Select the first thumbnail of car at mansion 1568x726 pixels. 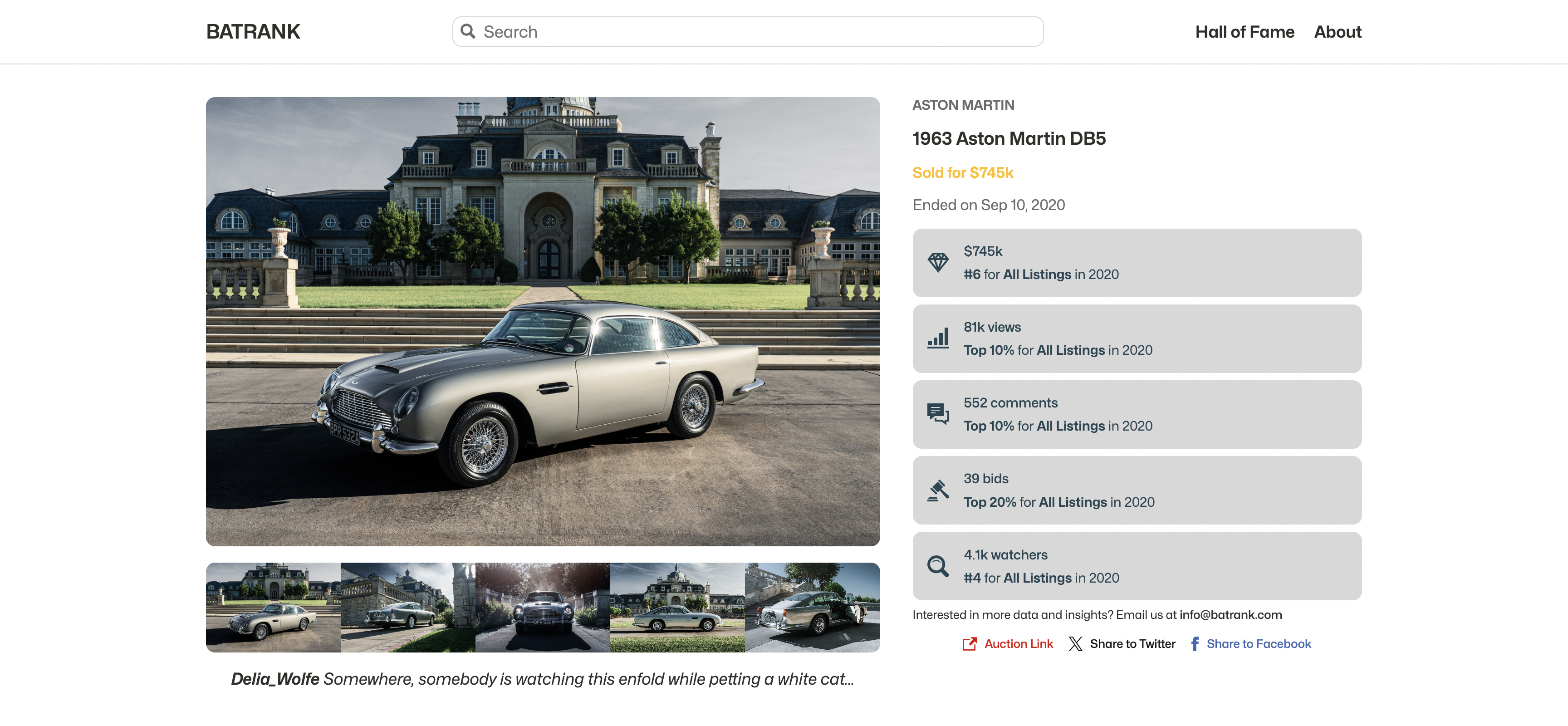(x=273, y=607)
